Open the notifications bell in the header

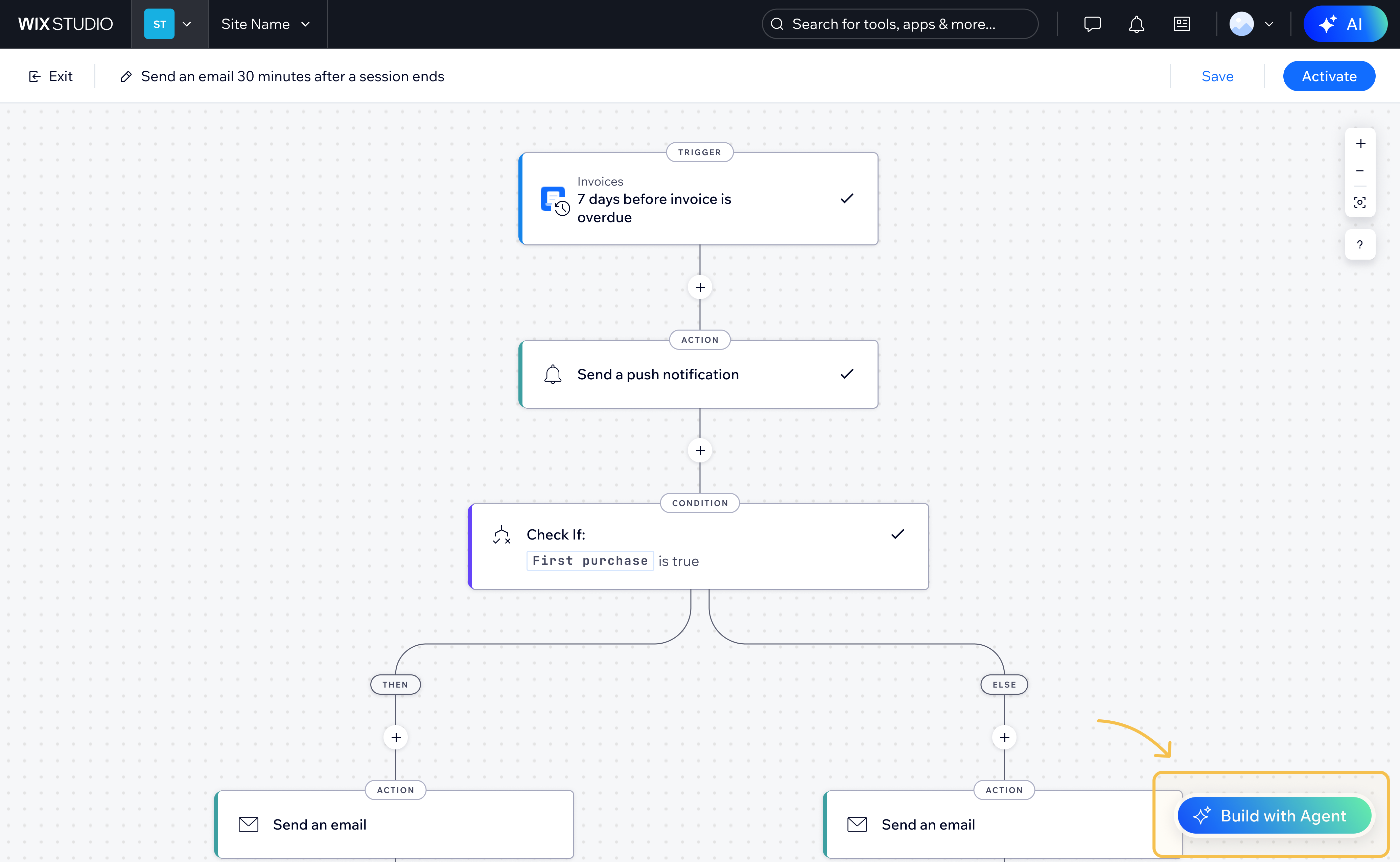(1136, 24)
